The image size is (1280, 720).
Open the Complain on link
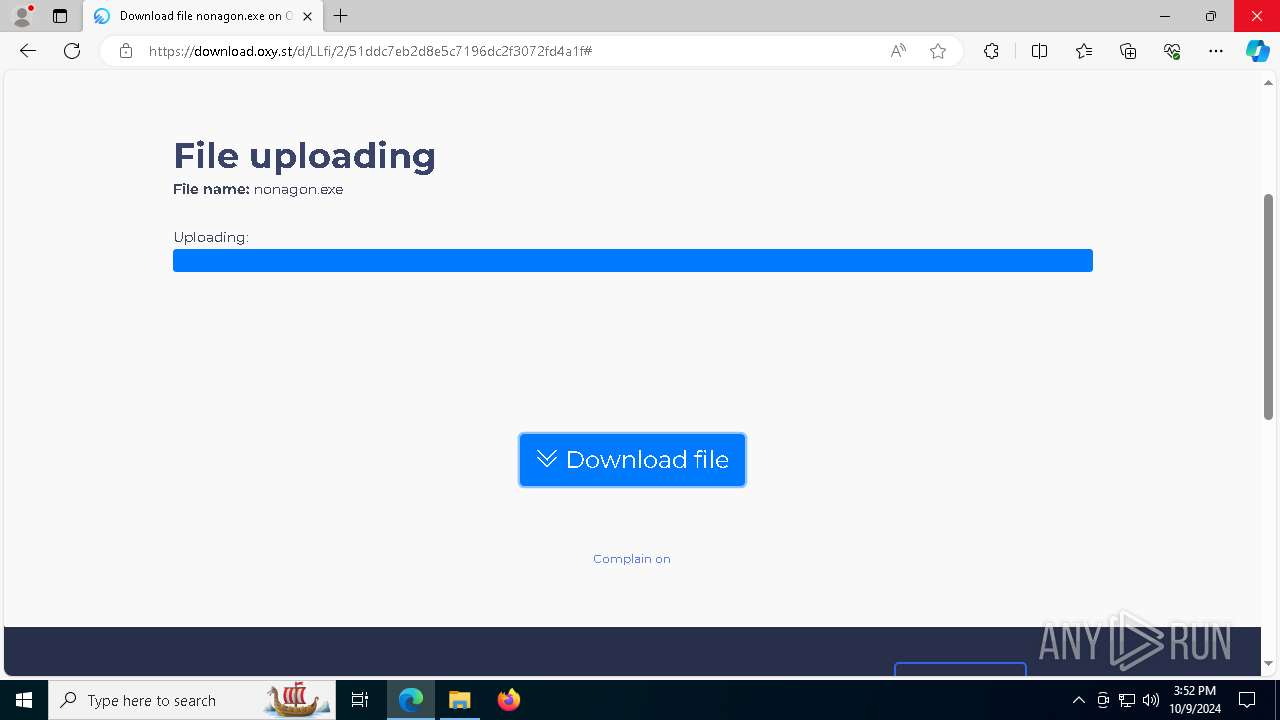pos(632,559)
